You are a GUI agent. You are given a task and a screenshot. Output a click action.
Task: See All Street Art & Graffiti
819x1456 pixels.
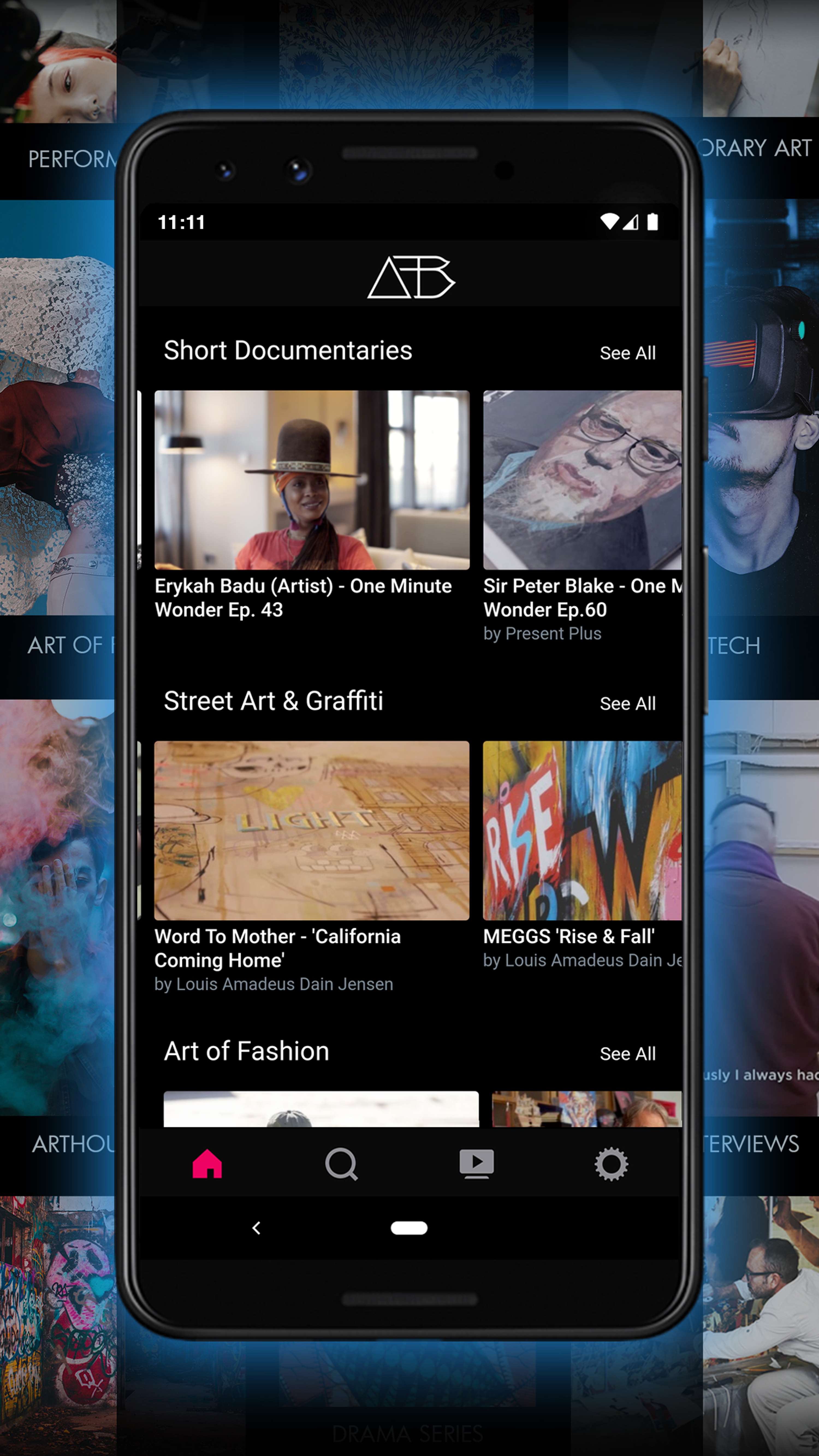(627, 704)
